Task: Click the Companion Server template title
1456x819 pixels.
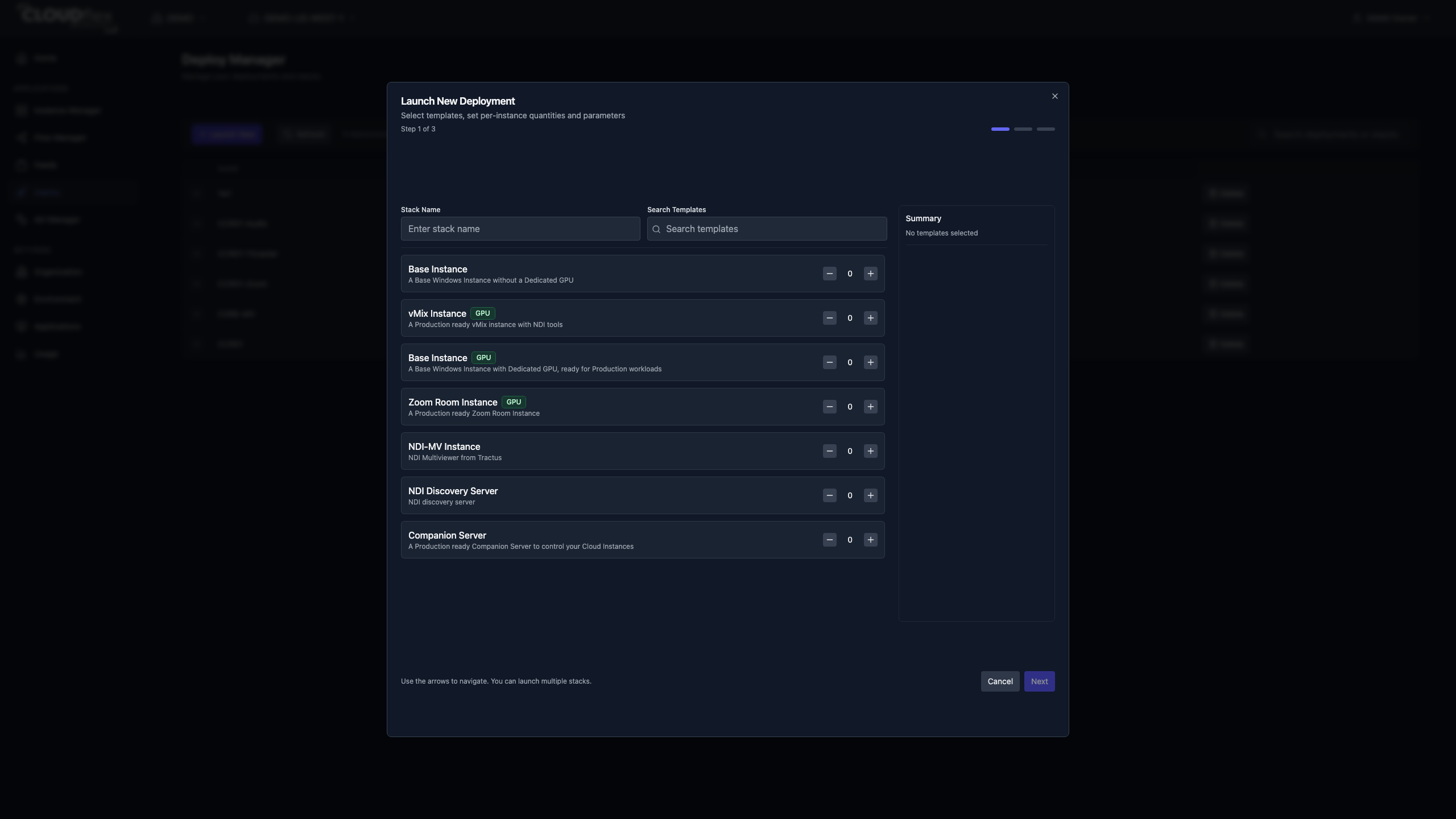Action: (x=447, y=535)
